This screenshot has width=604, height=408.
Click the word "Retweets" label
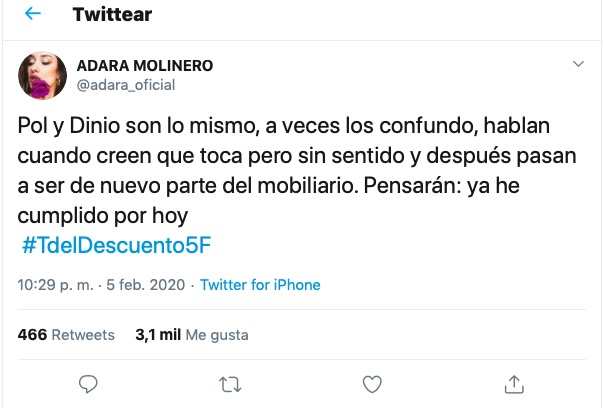(83, 335)
